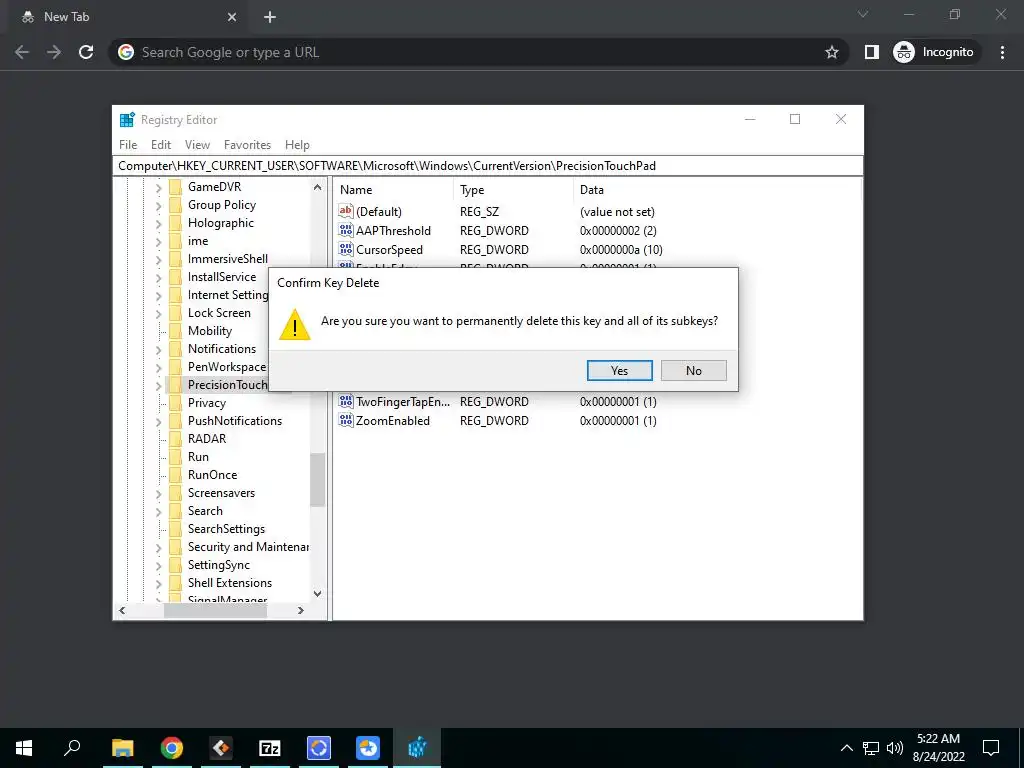Screen dimensions: 1024x768
Task: Expand the PushNotifications key
Action: (158, 422)
